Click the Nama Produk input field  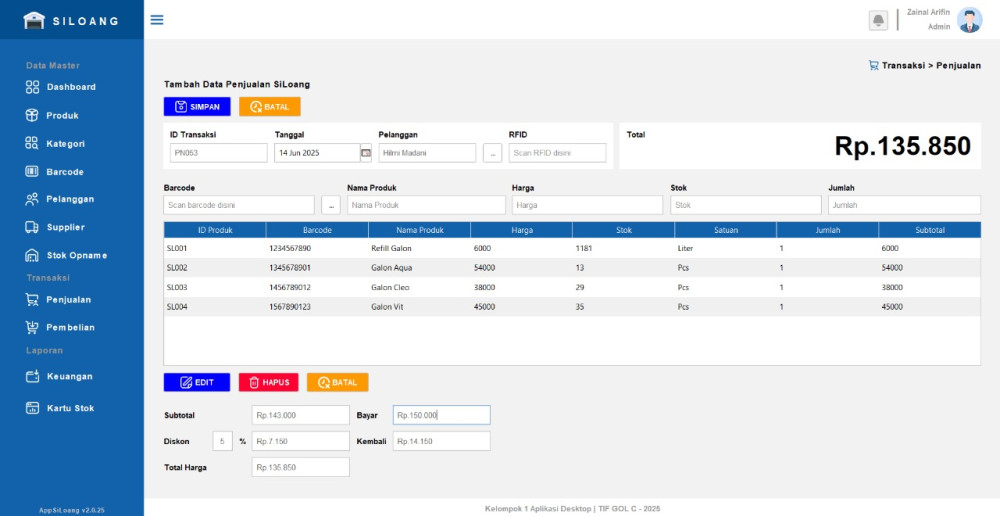coord(427,205)
